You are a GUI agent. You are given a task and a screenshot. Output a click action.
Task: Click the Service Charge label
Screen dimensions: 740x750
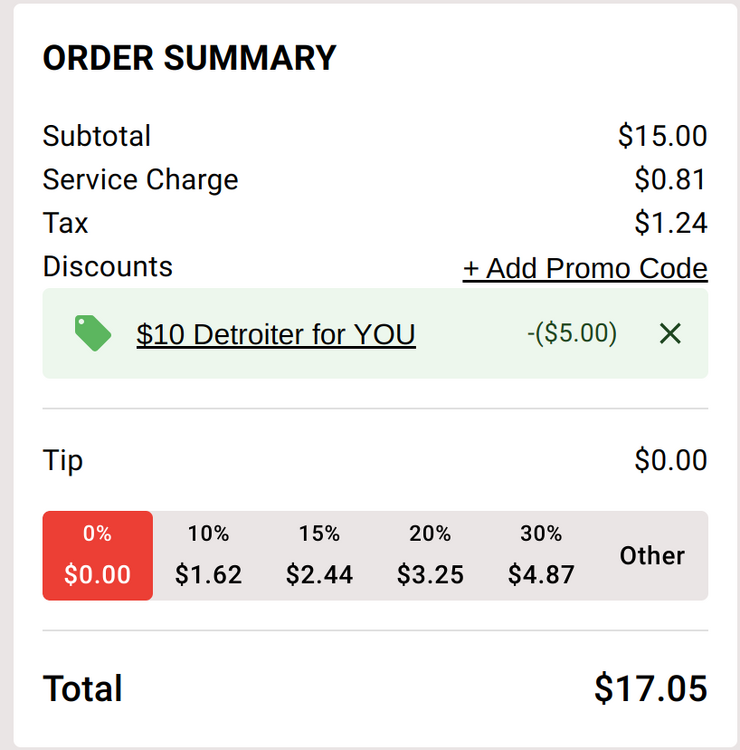140,180
